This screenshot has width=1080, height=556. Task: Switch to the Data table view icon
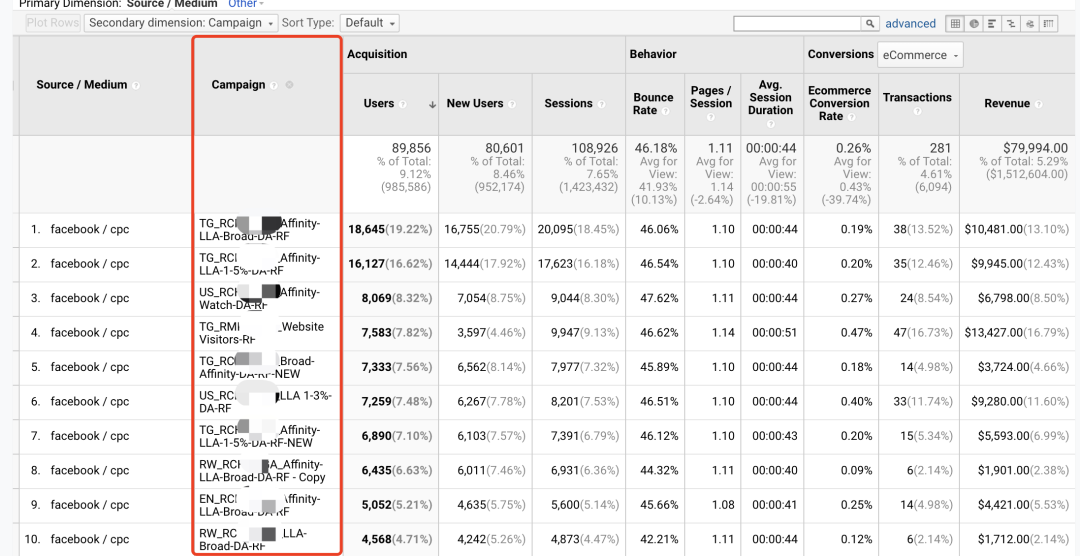pyautogui.click(x=955, y=23)
